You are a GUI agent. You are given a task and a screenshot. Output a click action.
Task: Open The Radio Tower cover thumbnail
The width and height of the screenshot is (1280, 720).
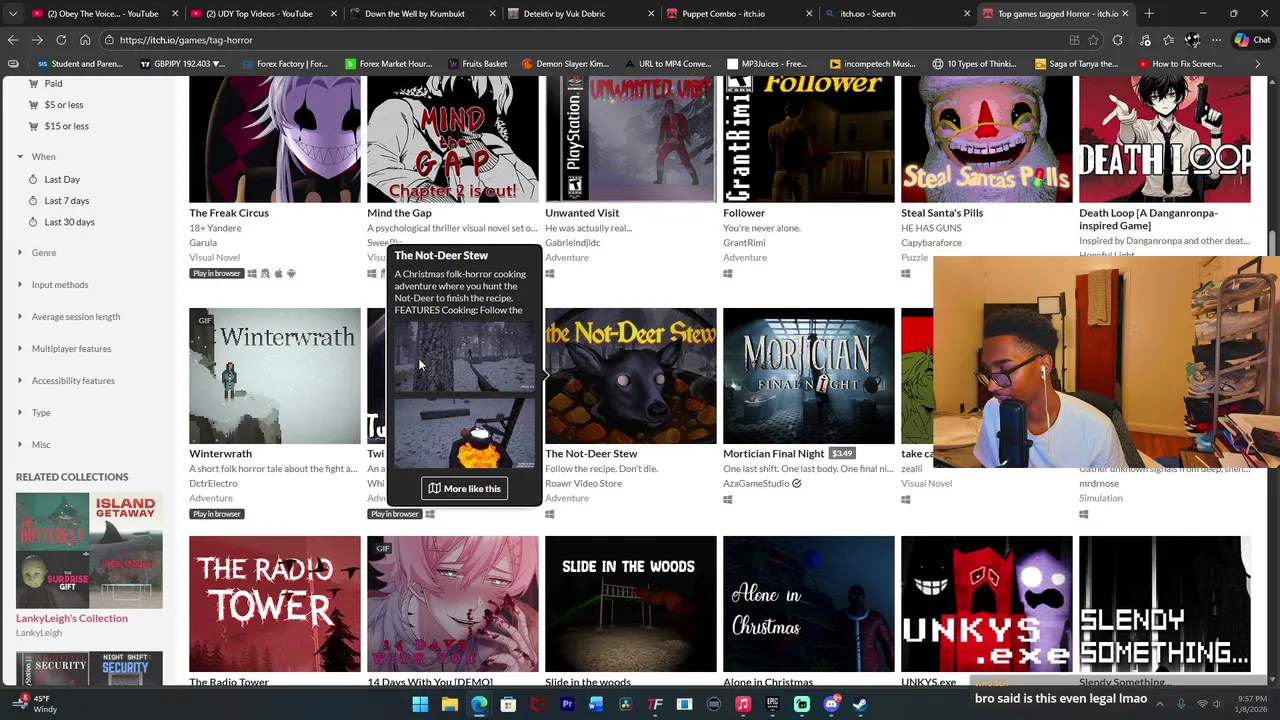pyautogui.click(x=275, y=604)
